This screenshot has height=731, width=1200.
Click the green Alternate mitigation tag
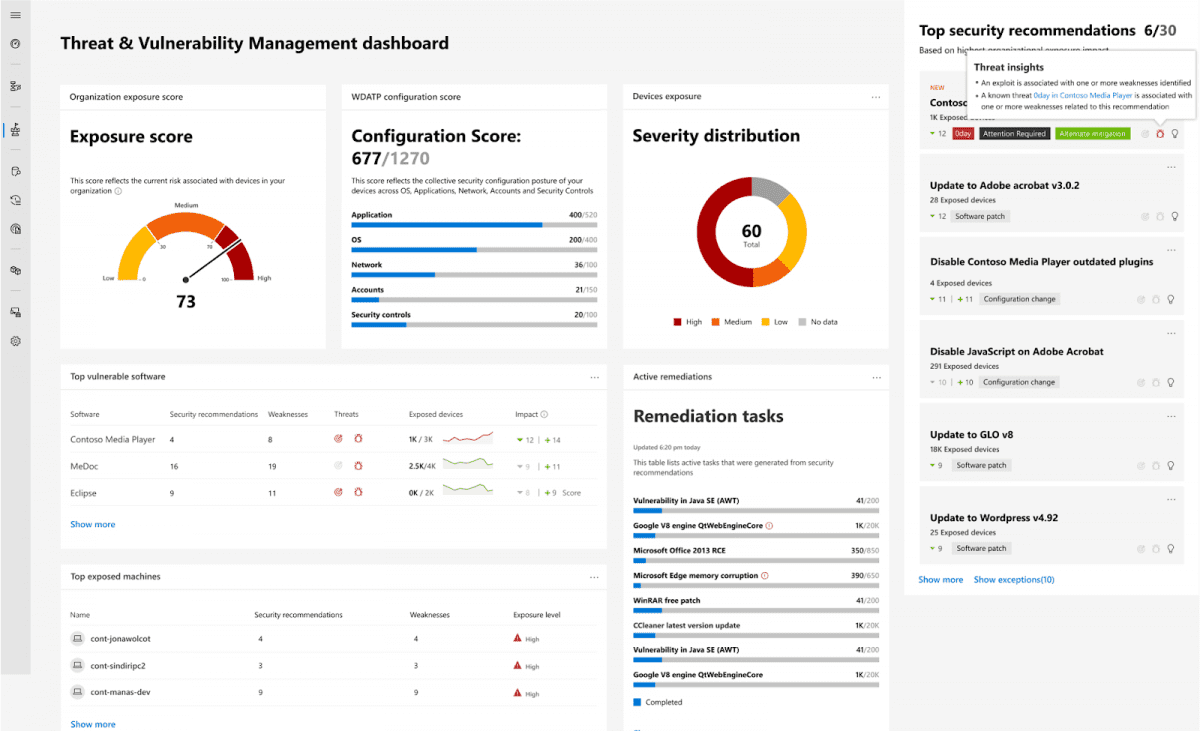1092,133
